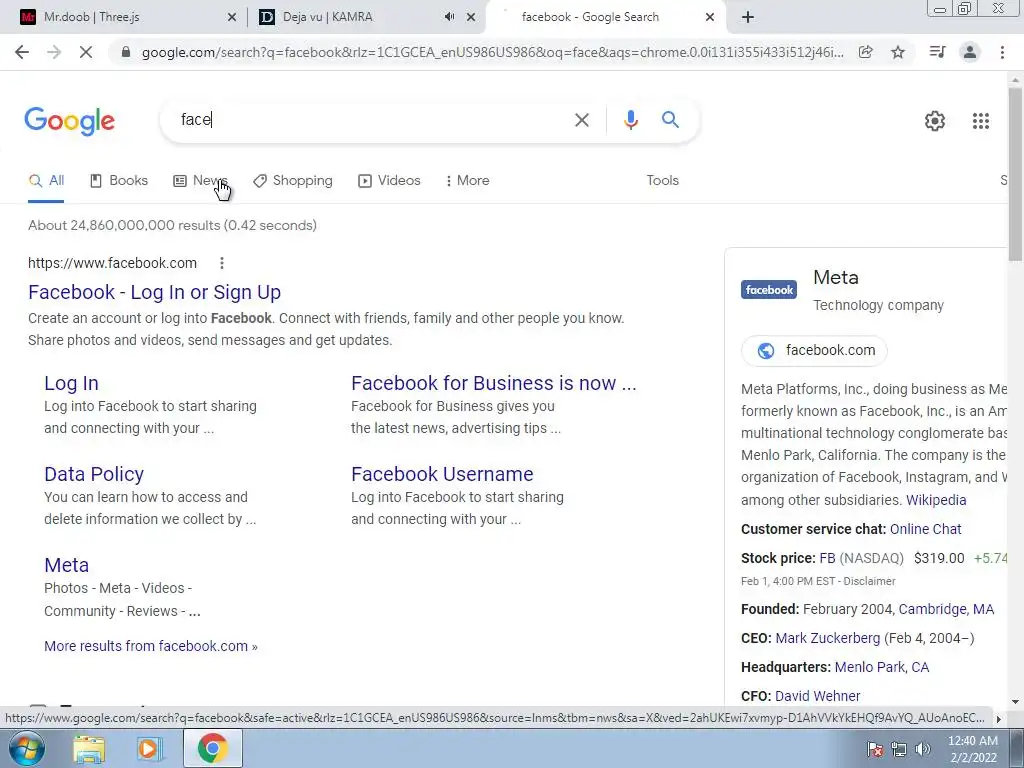Go to Google home via the logo
This screenshot has width=1024, height=768.
(x=70, y=121)
